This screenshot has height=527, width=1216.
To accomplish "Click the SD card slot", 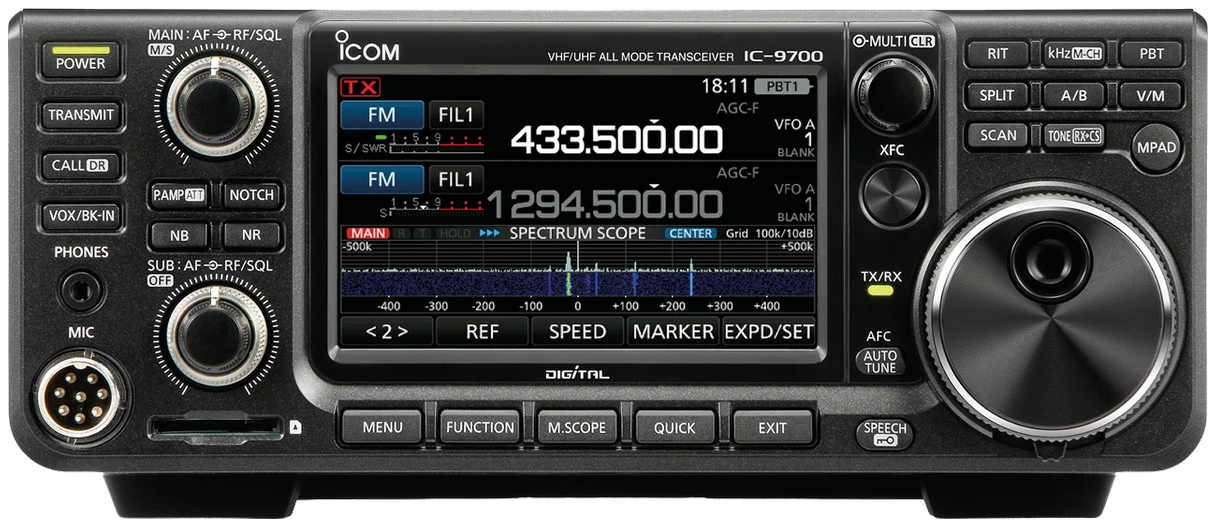I will [214, 428].
